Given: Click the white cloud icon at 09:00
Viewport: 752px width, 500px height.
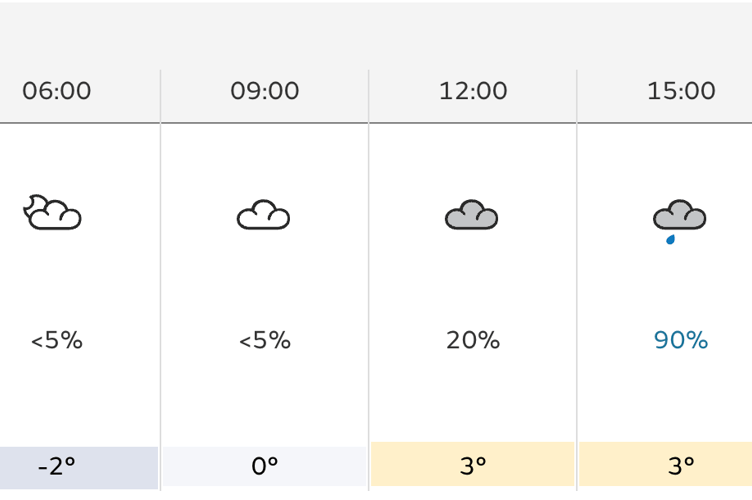Looking at the screenshot, I should pos(263,214).
